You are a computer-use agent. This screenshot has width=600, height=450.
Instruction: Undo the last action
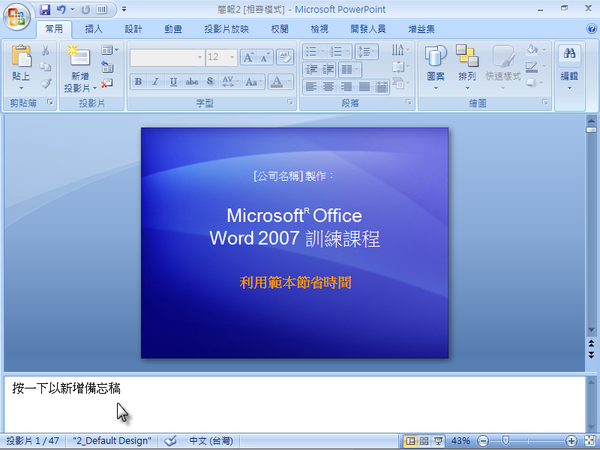[61, 9]
